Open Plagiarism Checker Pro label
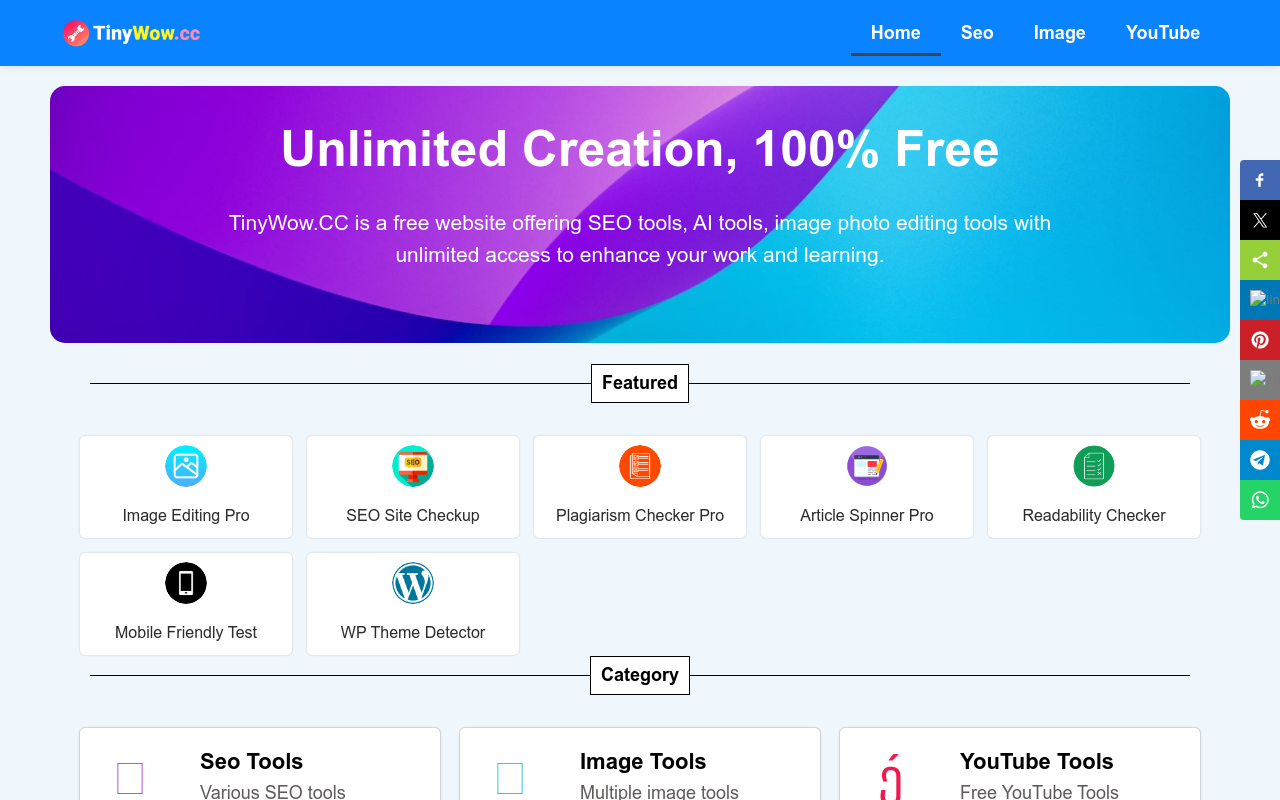Viewport: 1280px width, 800px height. 640,516
